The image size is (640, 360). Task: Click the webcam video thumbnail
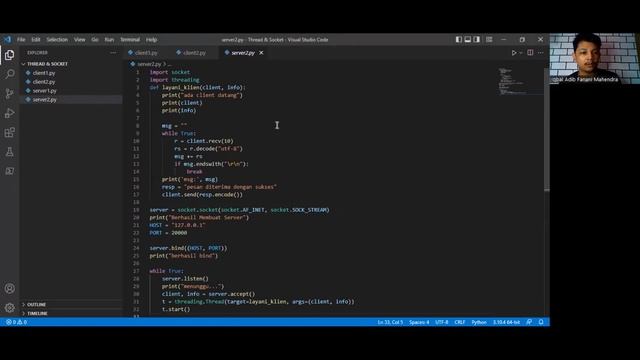[x=595, y=58]
